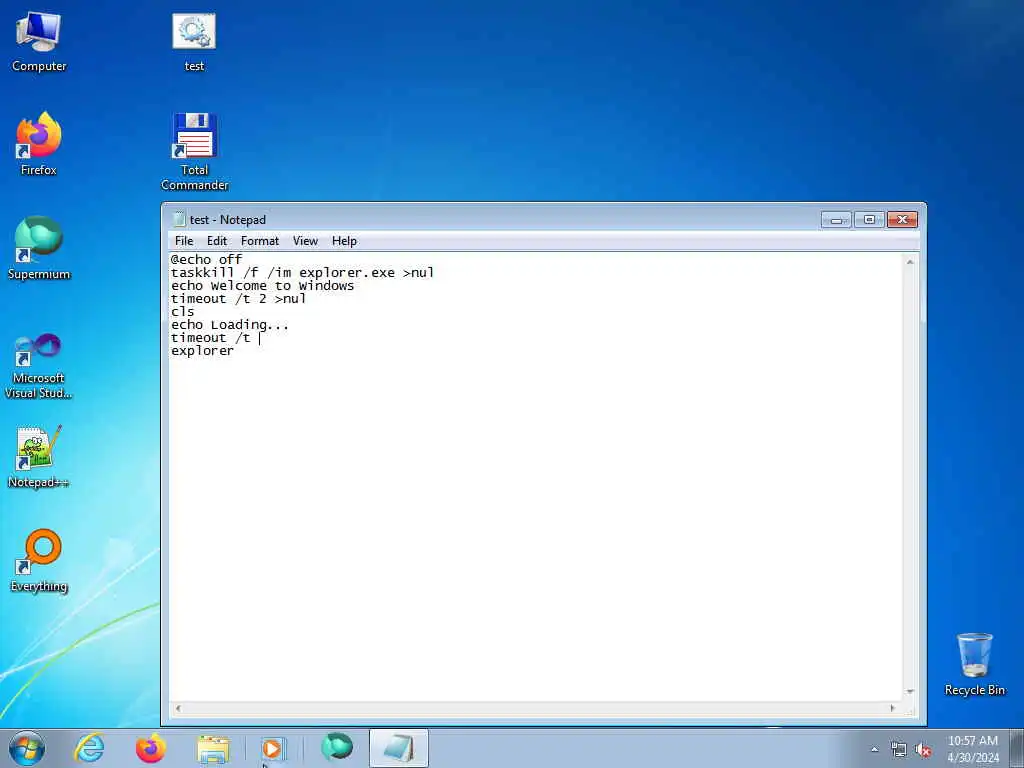Select the Firefox desktop shortcut

pos(39,145)
